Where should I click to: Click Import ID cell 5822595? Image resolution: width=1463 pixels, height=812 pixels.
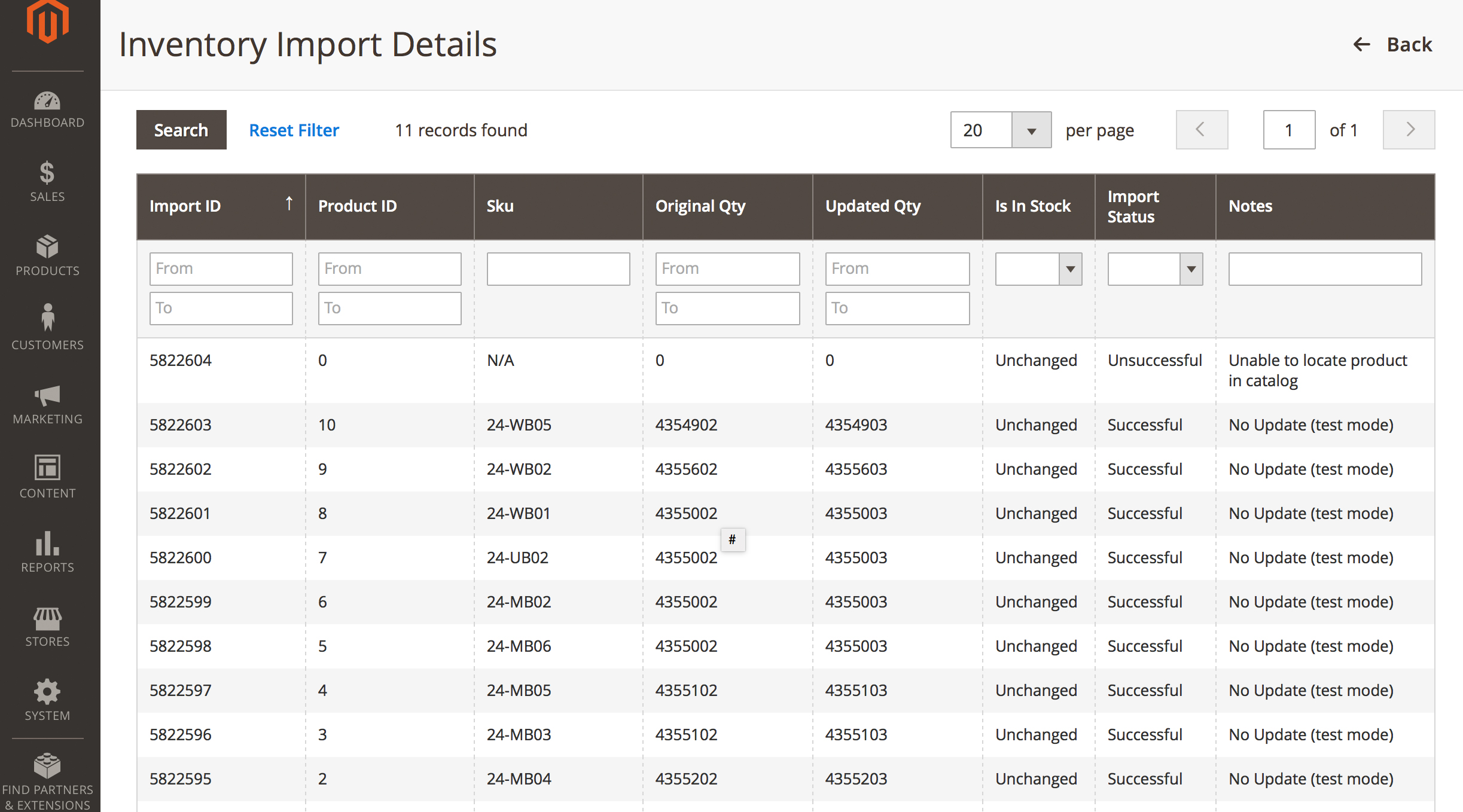click(x=181, y=779)
